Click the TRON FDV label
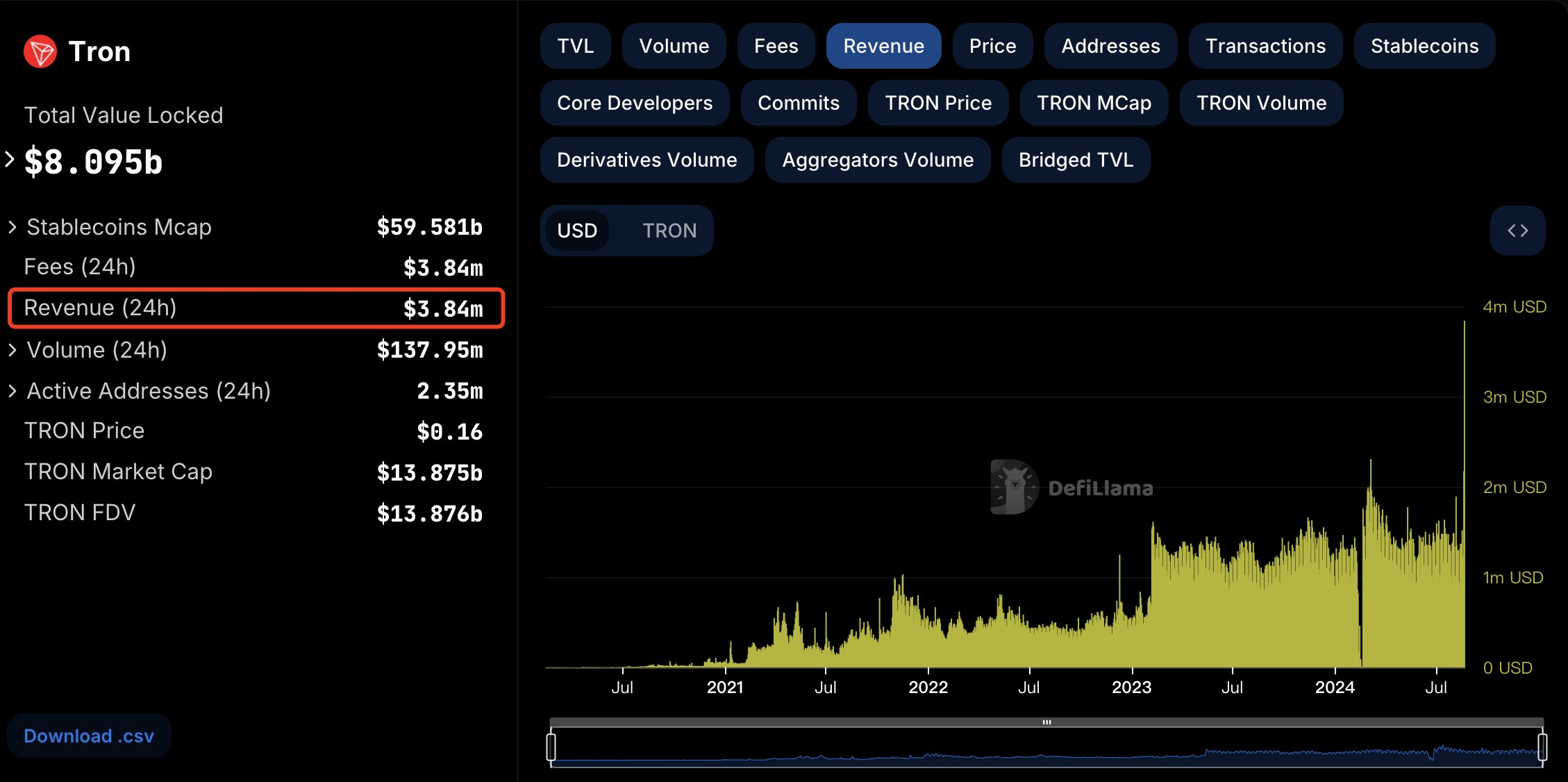Screen dimensions: 1568x782 [80, 513]
